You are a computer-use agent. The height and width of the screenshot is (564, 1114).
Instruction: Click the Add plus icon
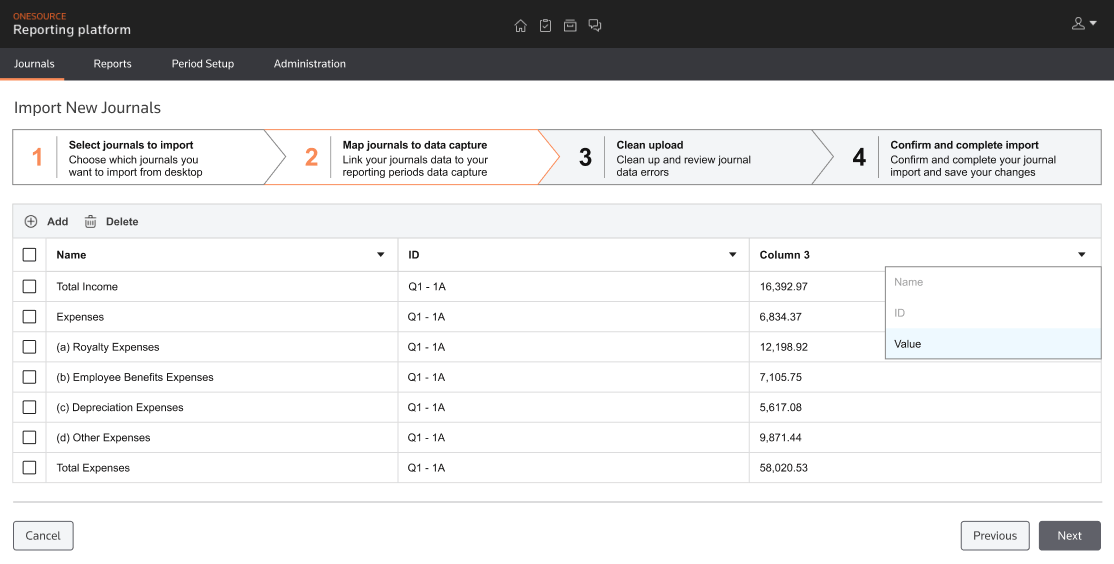pyautogui.click(x=31, y=222)
